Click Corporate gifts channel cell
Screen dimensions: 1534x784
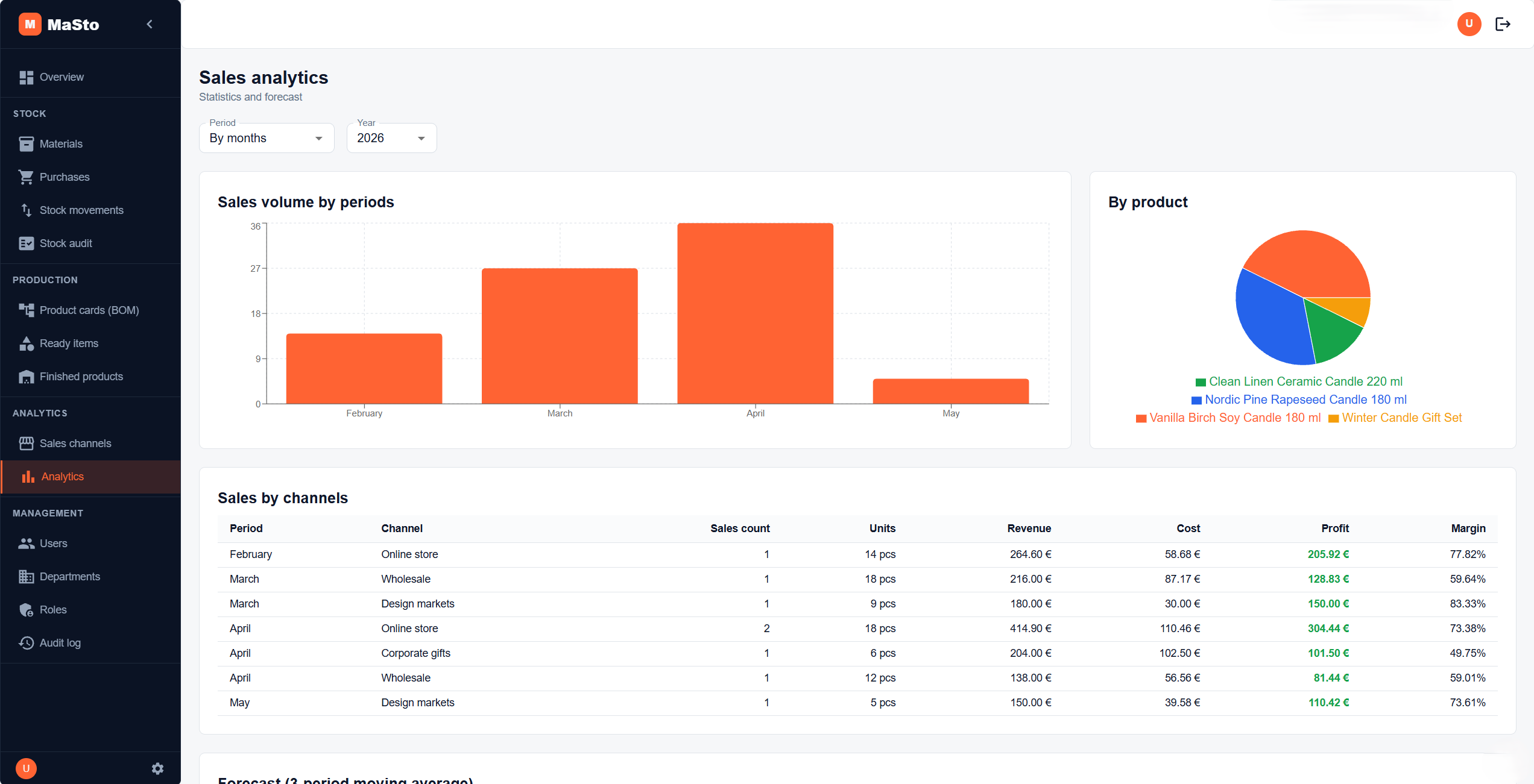[415, 653]
